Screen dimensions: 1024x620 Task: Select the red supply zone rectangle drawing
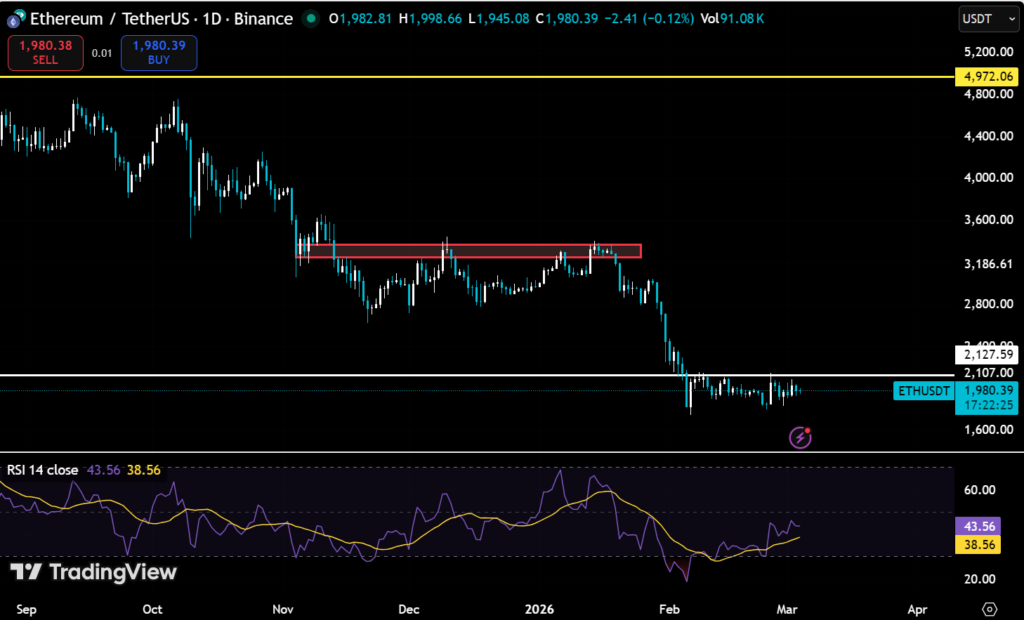(470, 251)
